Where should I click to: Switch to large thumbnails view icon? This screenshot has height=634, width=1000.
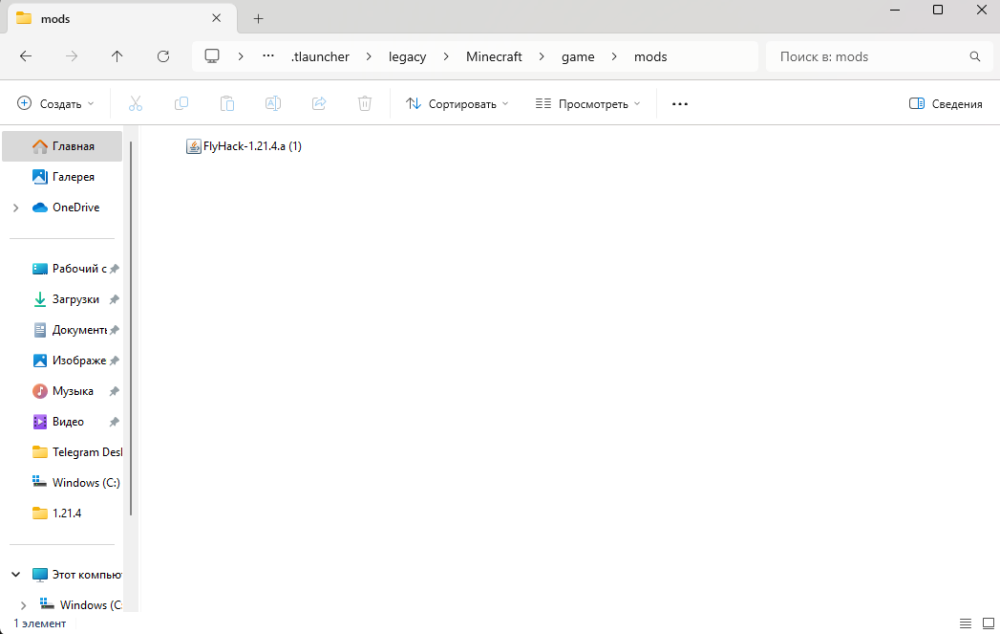tap(989, 623)
